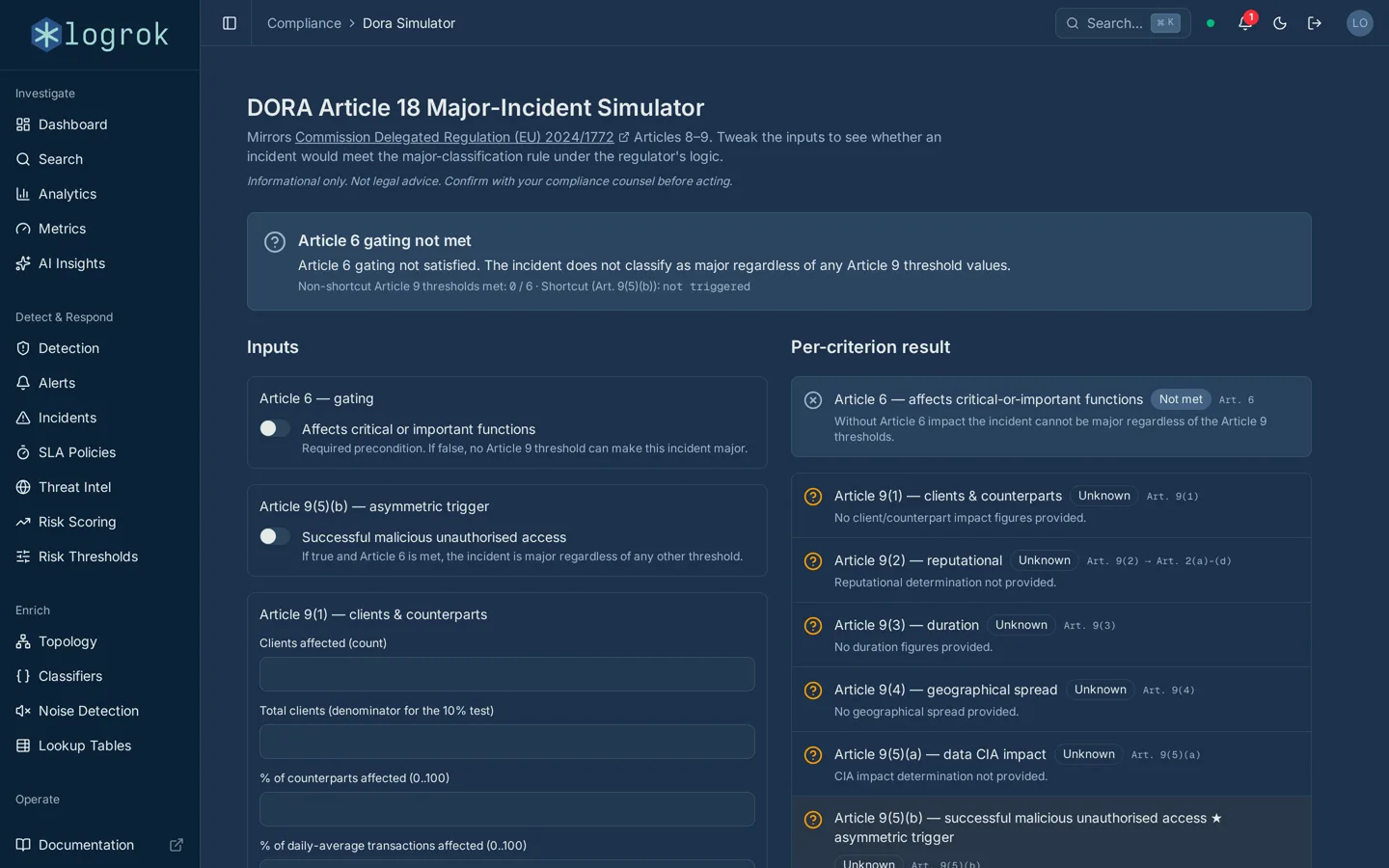Toggle Affects critical or important functions
Viewport: 1389px width, 868px height.
pos(275,428)
